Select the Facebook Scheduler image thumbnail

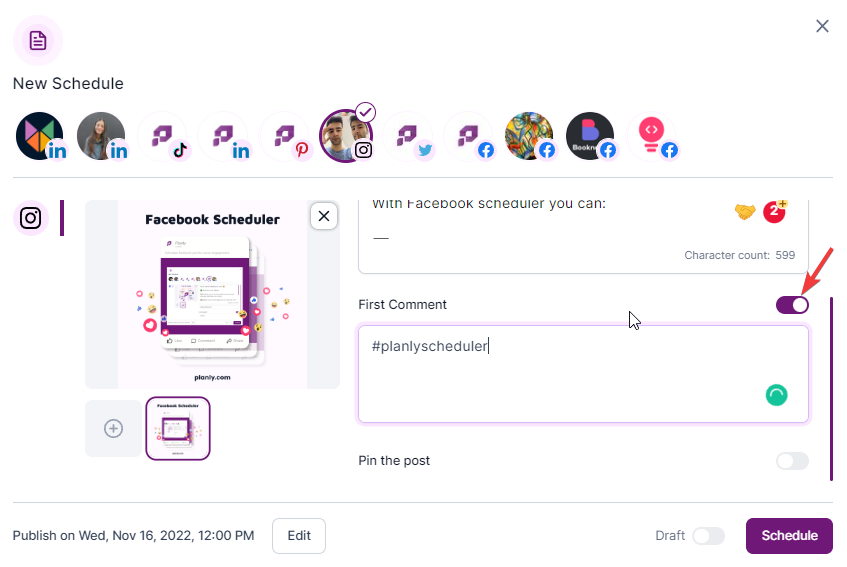point(178,429)
